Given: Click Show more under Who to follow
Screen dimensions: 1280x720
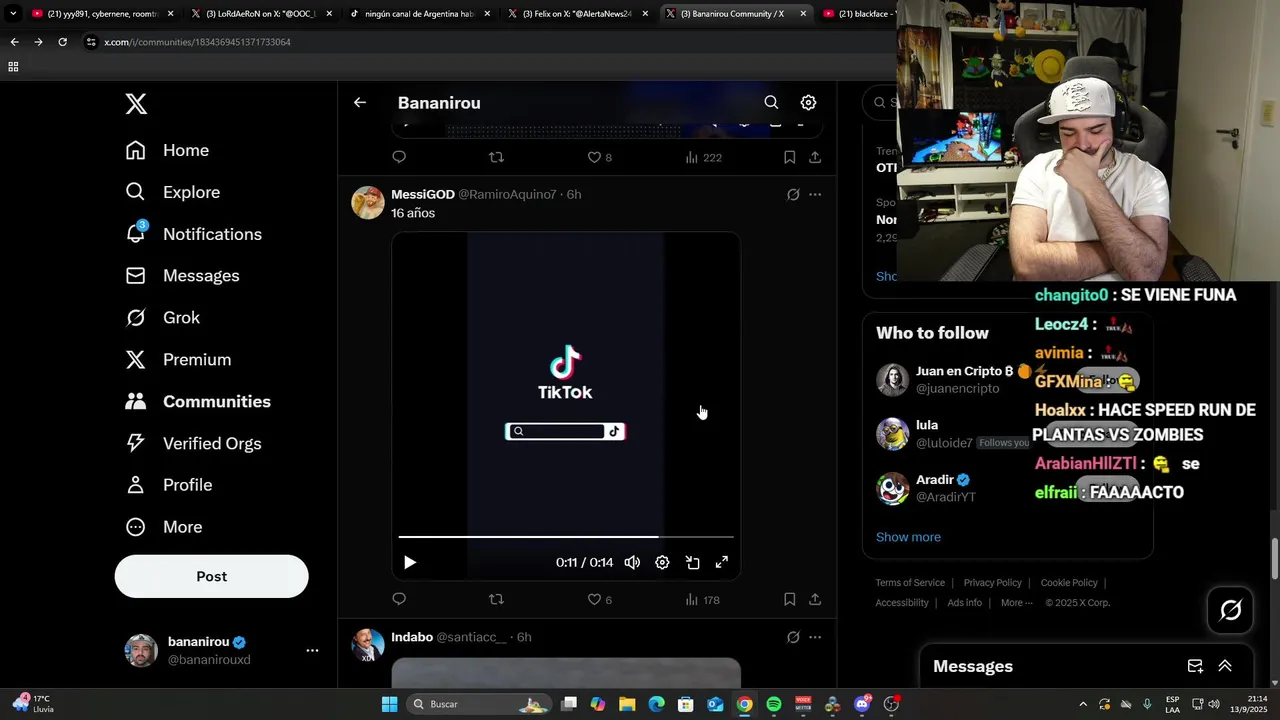Looking at the screenshot, I should [x=908, y=537].
